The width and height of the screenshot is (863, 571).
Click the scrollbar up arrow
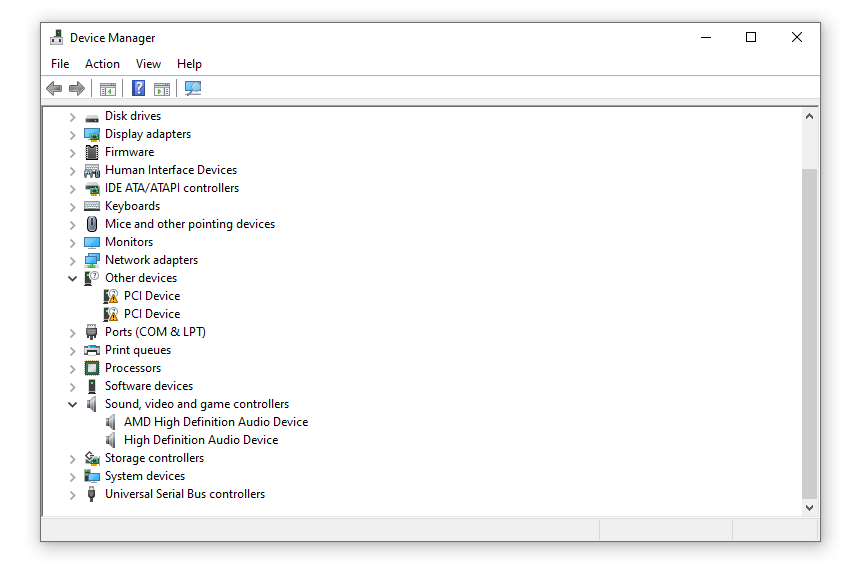coord(809,116)
